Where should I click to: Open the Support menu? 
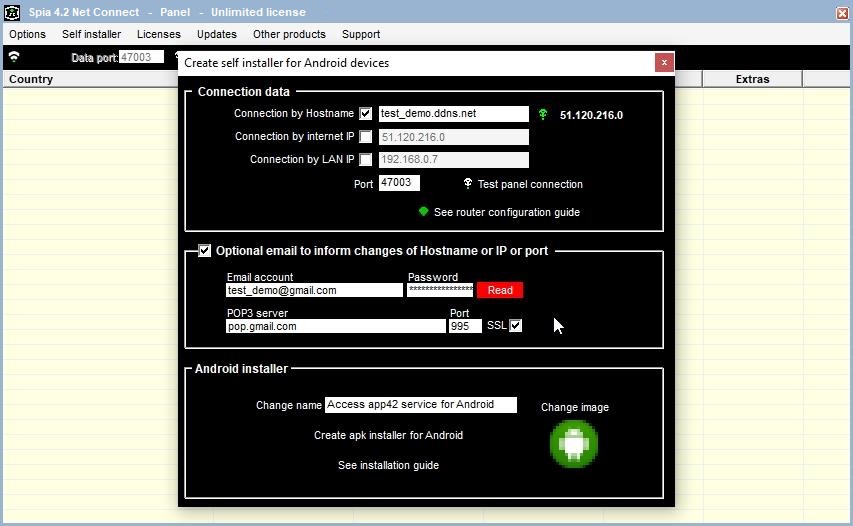[x=361, y=34]
